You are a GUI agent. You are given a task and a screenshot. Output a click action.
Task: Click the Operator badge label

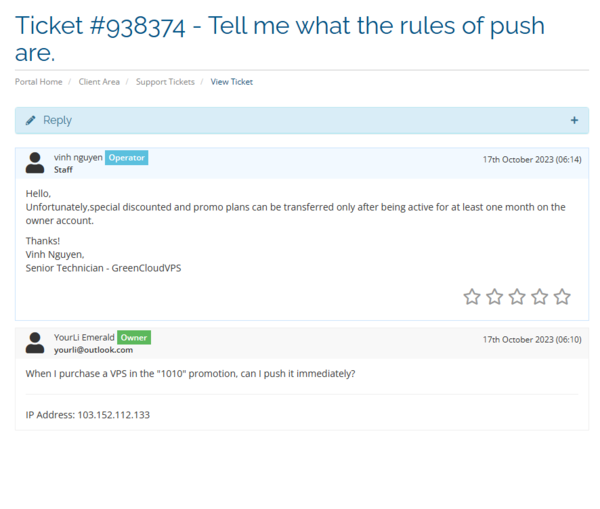click(x=127, y=158)
